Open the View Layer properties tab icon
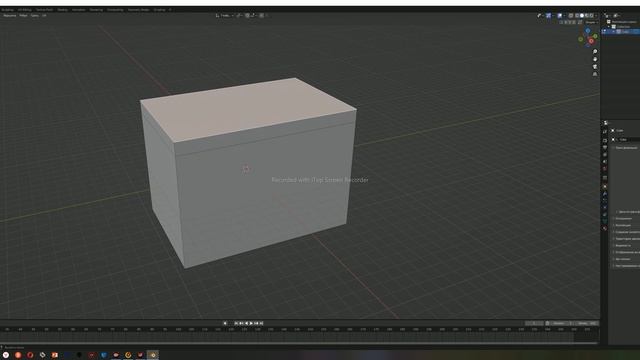Image resolution: width=640 pixels, height=360 pixels. point(605,154)
